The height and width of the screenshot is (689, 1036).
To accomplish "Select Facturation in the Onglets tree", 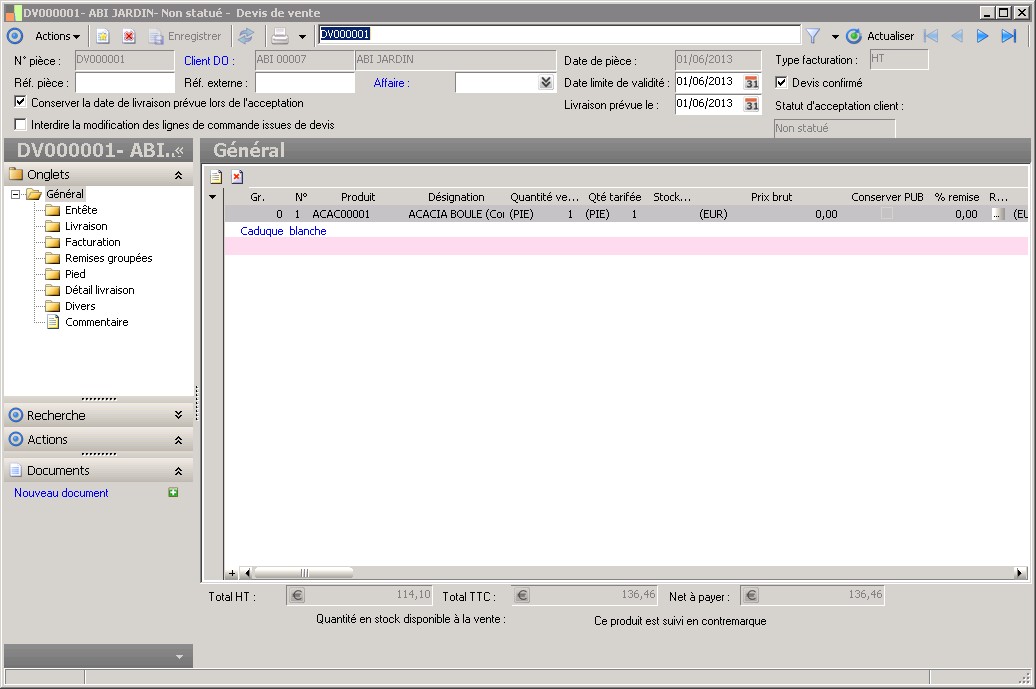I will (92, 242).
